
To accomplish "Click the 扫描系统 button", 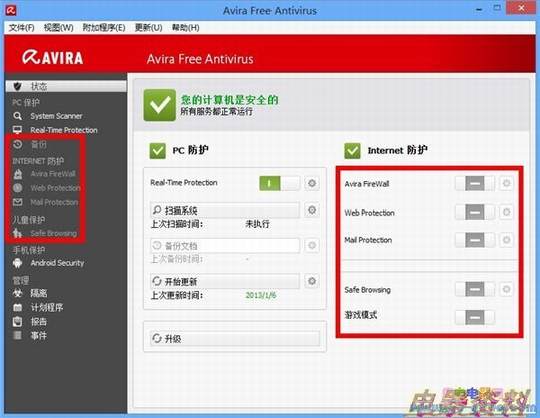I will tap(225, 210).
